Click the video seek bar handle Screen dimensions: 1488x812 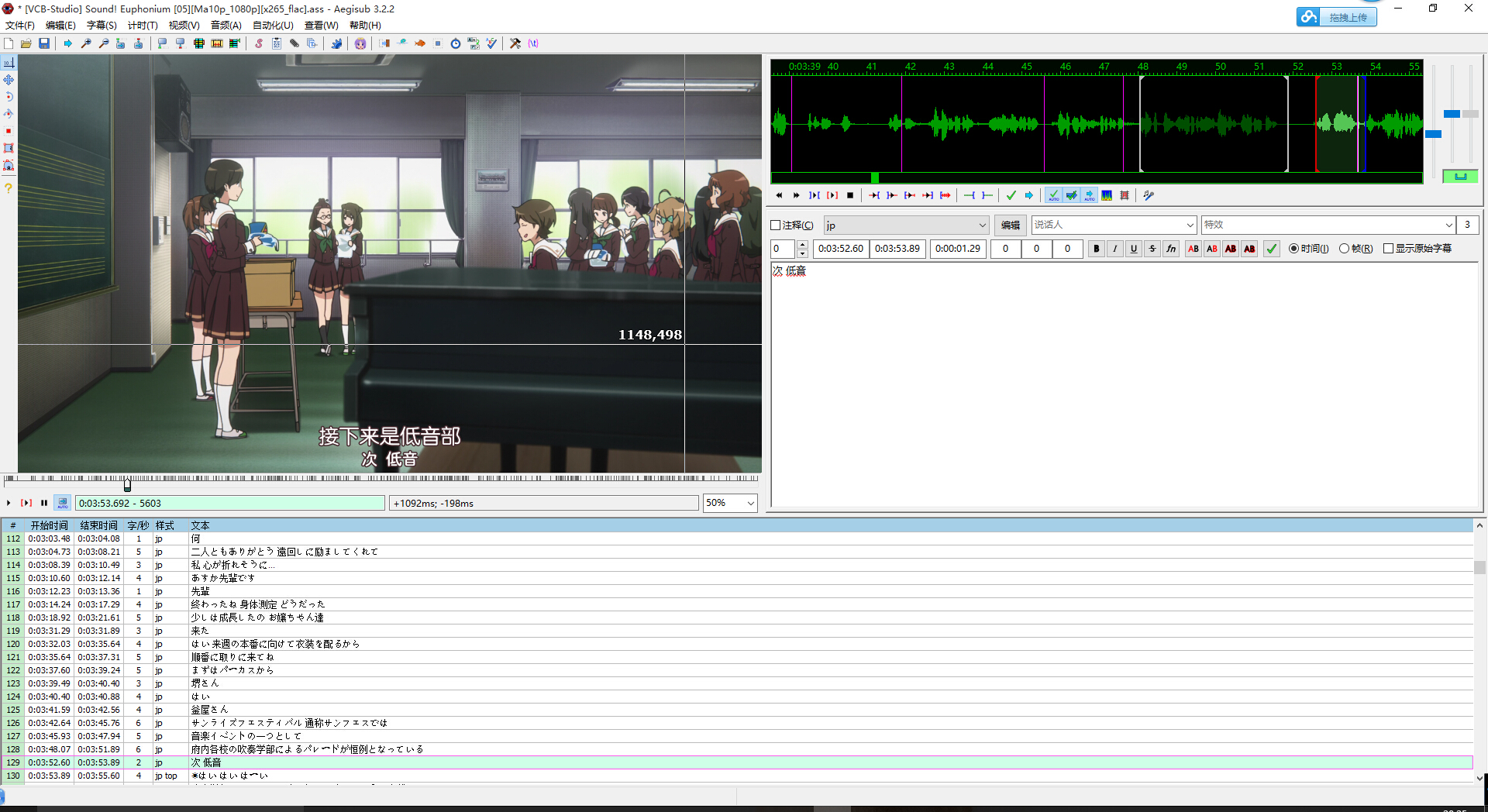pyautogui.click(x=127, y=484)
